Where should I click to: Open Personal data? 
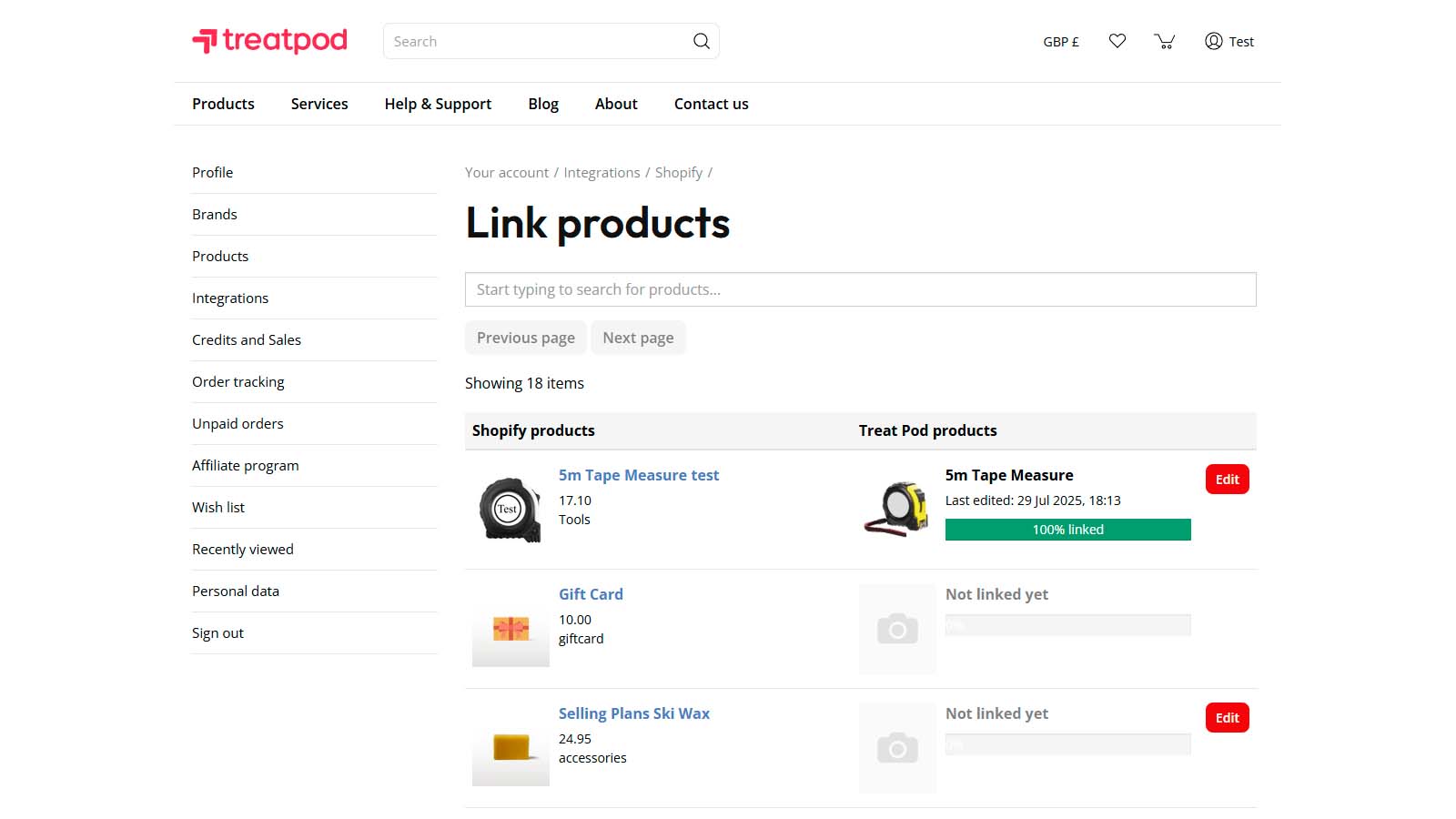(x=236, y=591)
